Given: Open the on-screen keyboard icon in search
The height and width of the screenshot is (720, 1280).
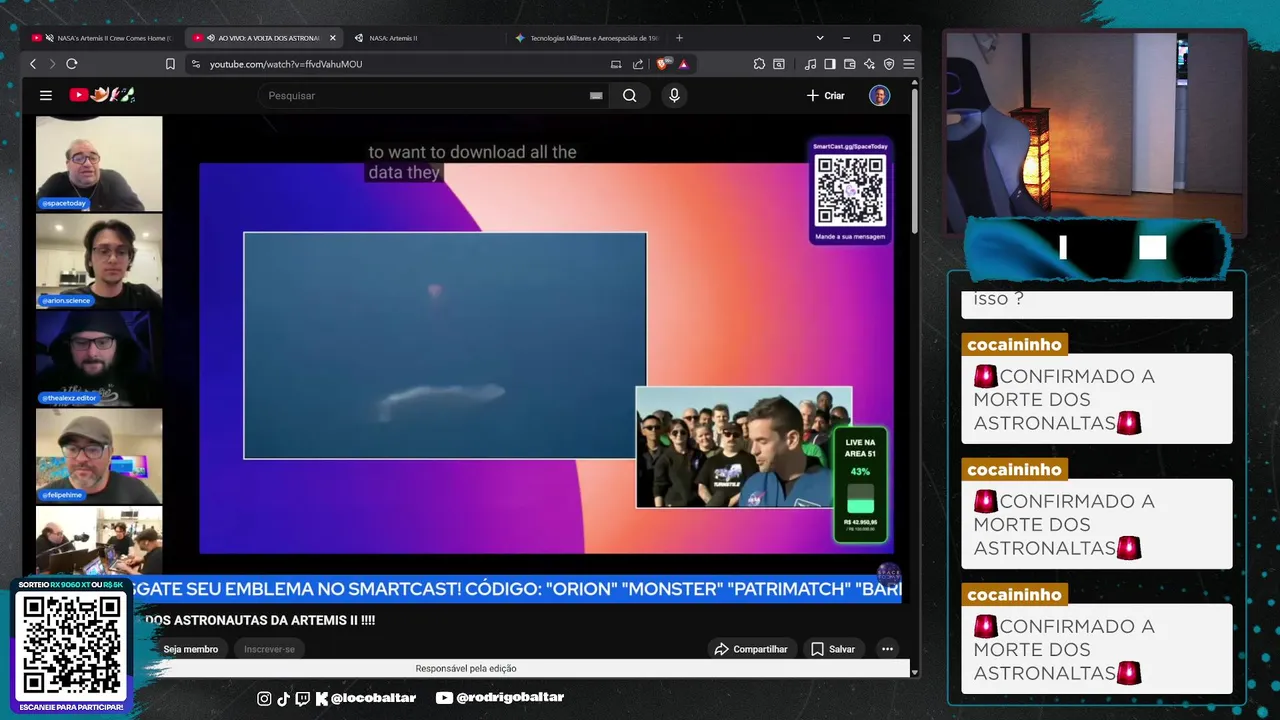Looking at the screenshot, I should [596, 95].
